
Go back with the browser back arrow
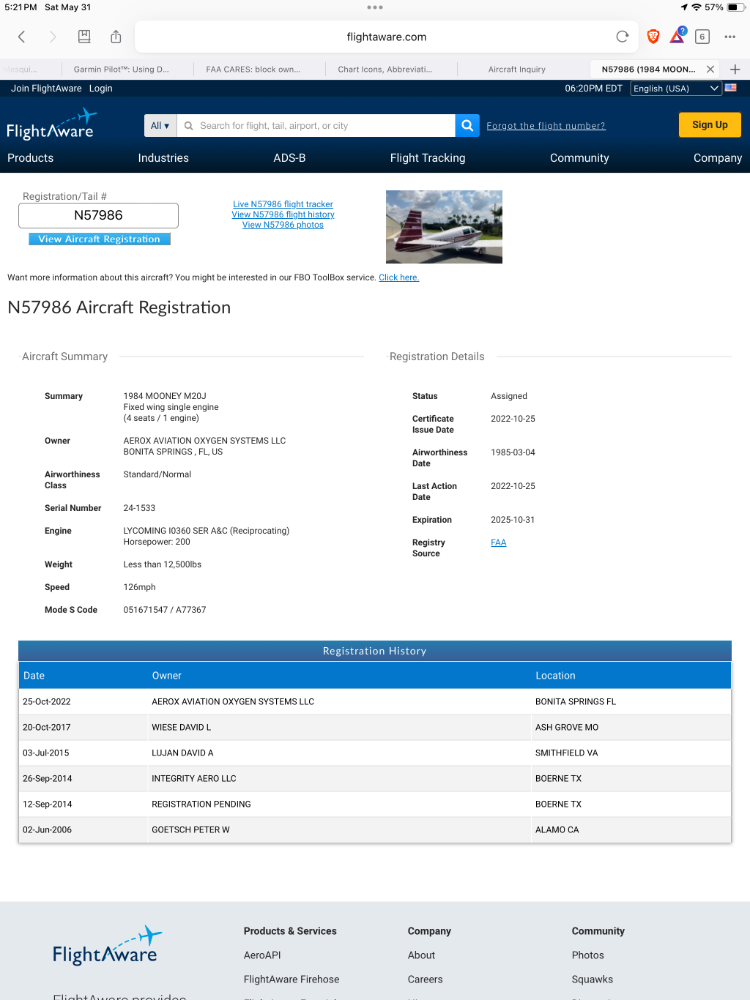click(x=22, y=37)
